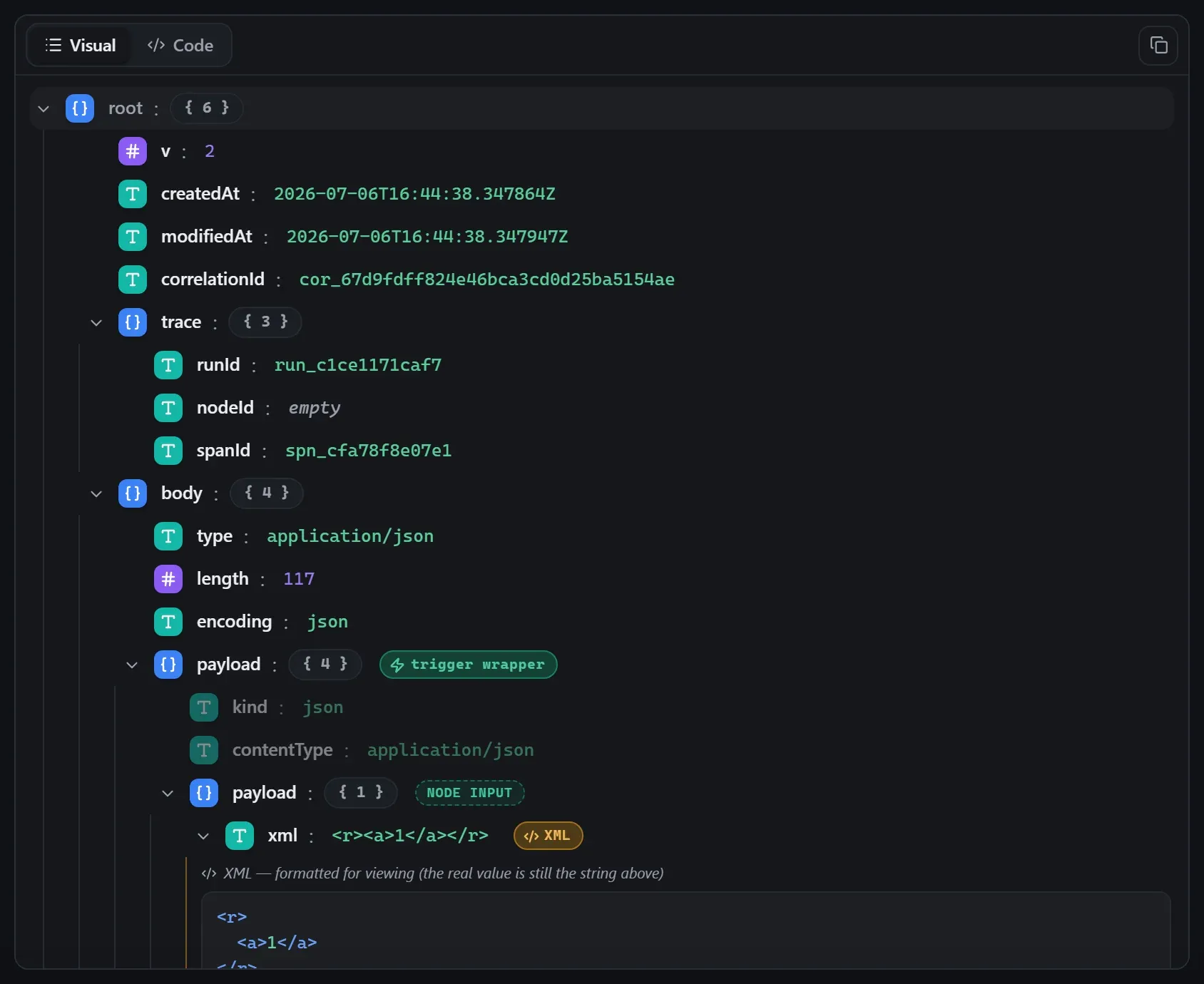The height and width of the screenshot is (984, 1204).
Task: Click the number icon beside length
Action: coord(168,579)
